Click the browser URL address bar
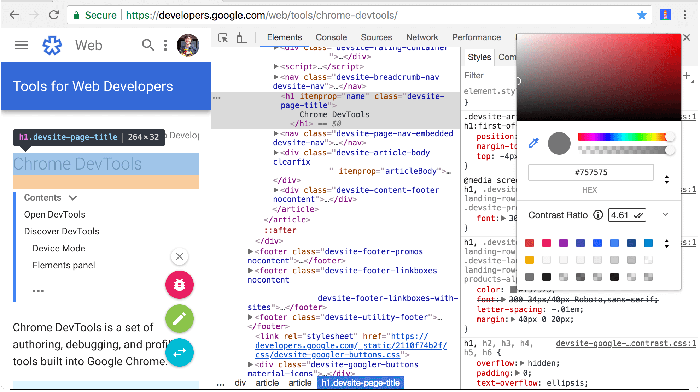The height and width of the screenshot is (392, 700). coord(359,15)
